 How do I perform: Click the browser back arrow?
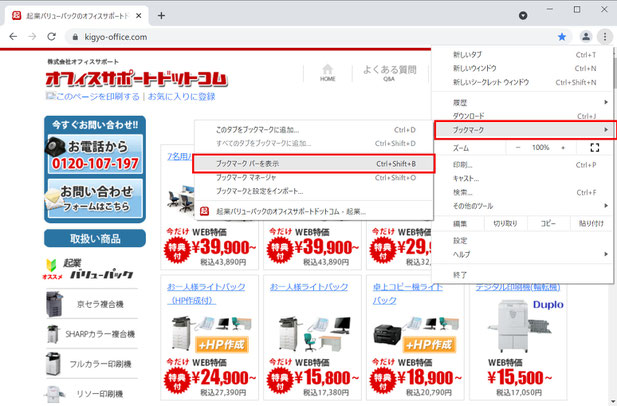[x=13, y=37]
